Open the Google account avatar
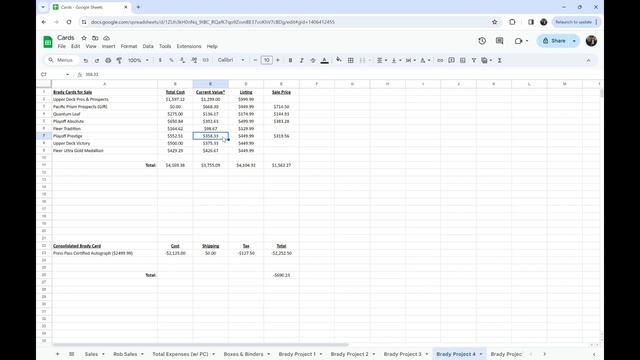The image size is (640, 360). tap(591, 41)
